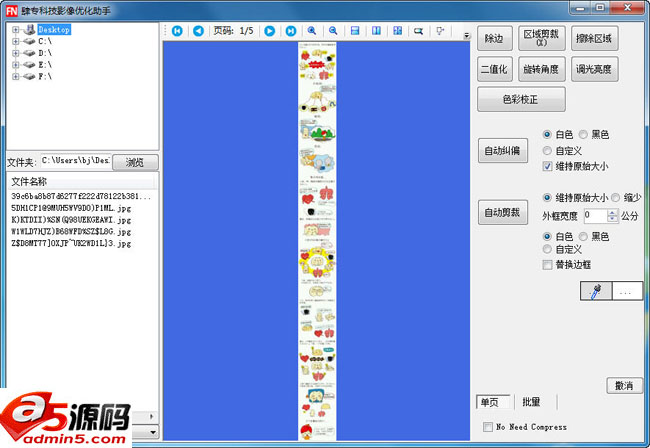
Task: Select file K)KTDII)%SN(Q98UEKGEAWI.jpg in list
Action: [x=71, y=219]
